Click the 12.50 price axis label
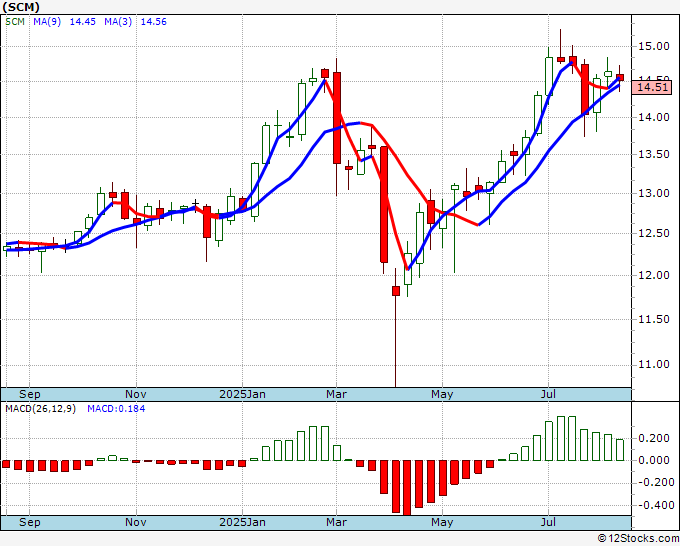 coord(654,233)
